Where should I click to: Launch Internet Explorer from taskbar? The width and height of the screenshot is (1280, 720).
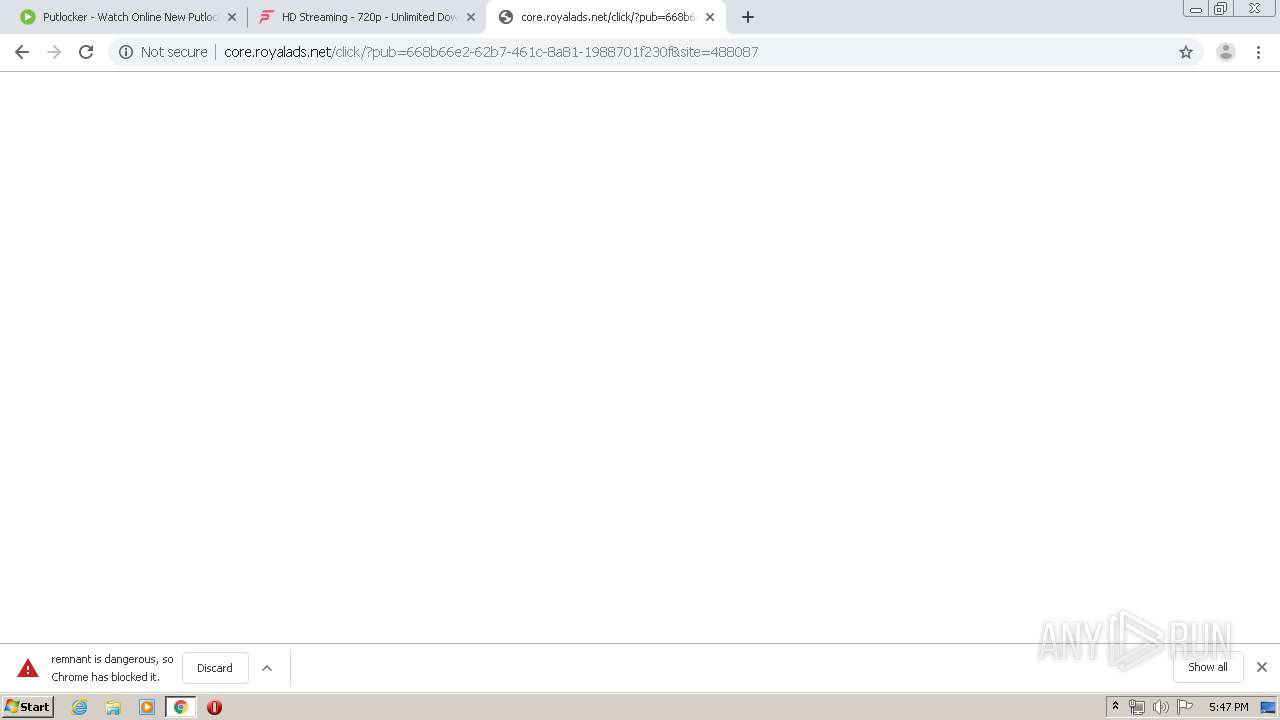(x=80, y=707)
